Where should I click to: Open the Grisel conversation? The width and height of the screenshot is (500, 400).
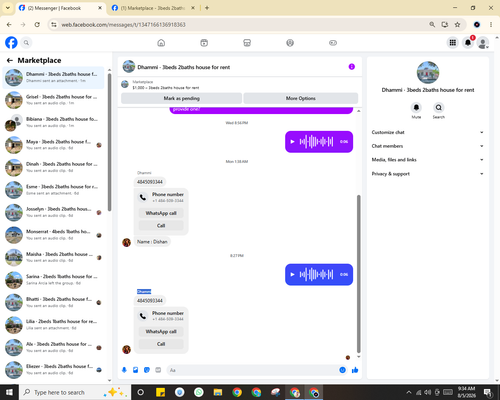[53, 100]
